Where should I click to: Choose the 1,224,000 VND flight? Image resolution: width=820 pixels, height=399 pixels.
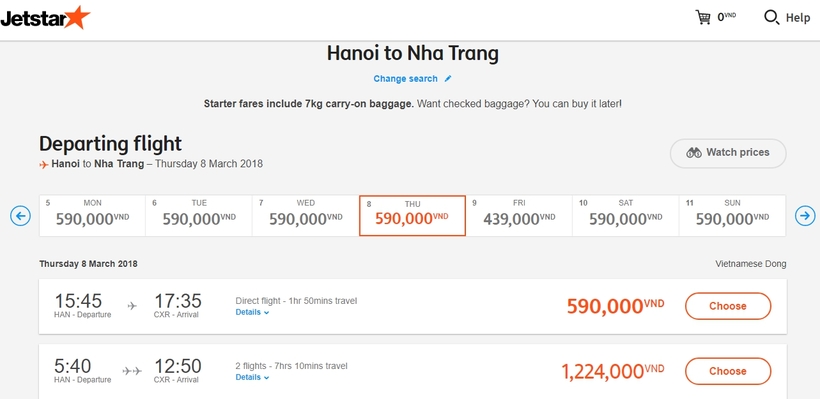point(728,371)
